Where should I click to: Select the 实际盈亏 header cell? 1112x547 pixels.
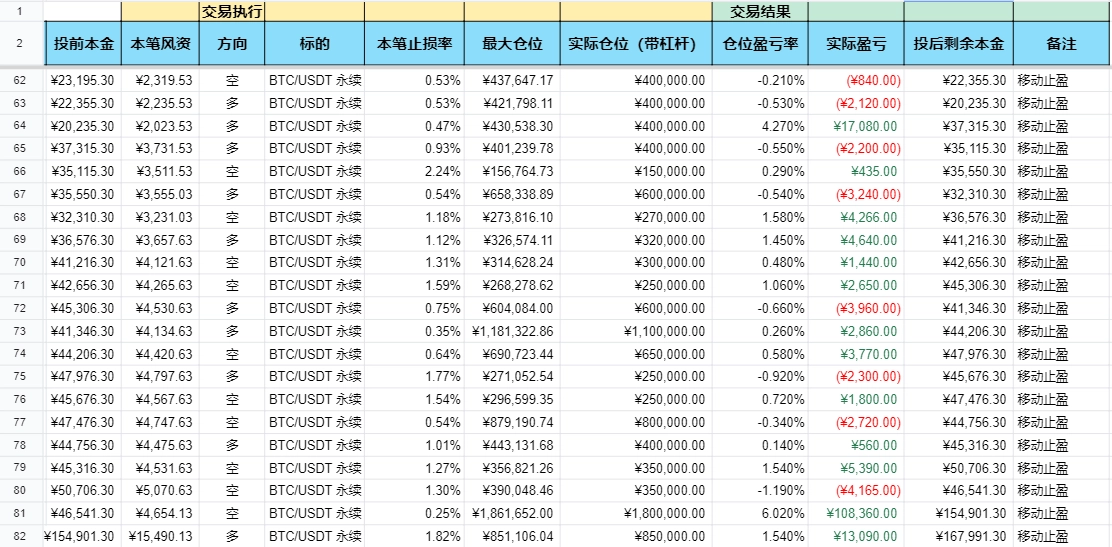pos(856,43)
